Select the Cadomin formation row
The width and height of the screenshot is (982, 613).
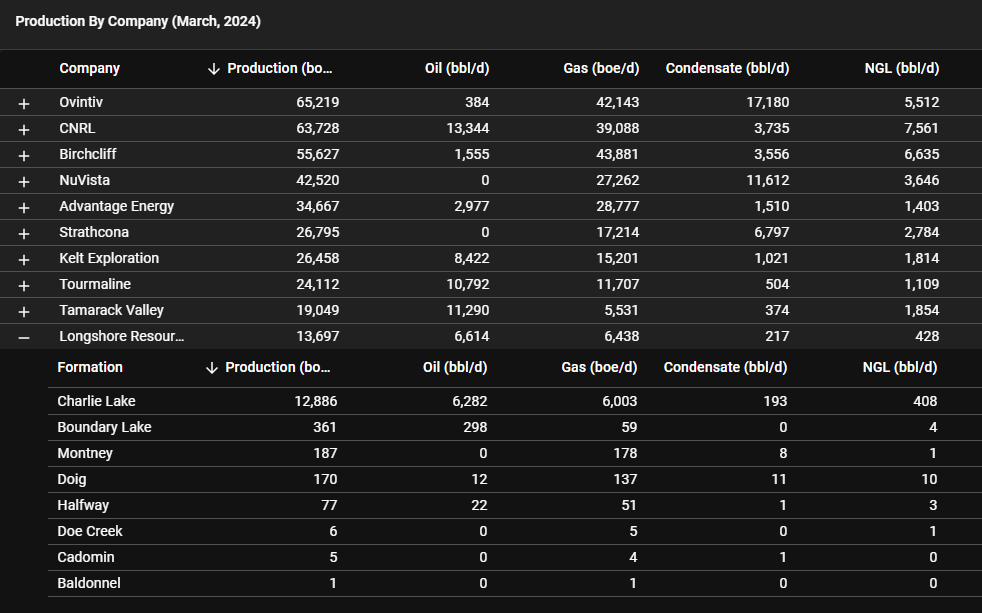(x=515, y=557)
